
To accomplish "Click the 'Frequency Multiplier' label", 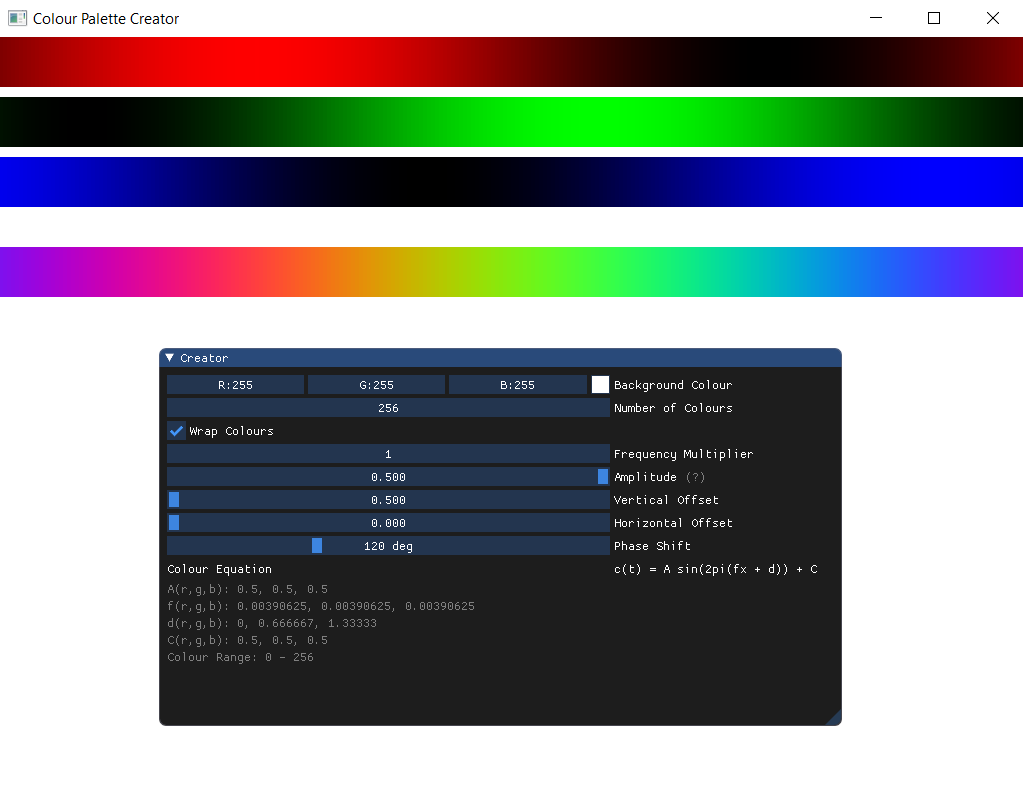I will pos(684,454).
